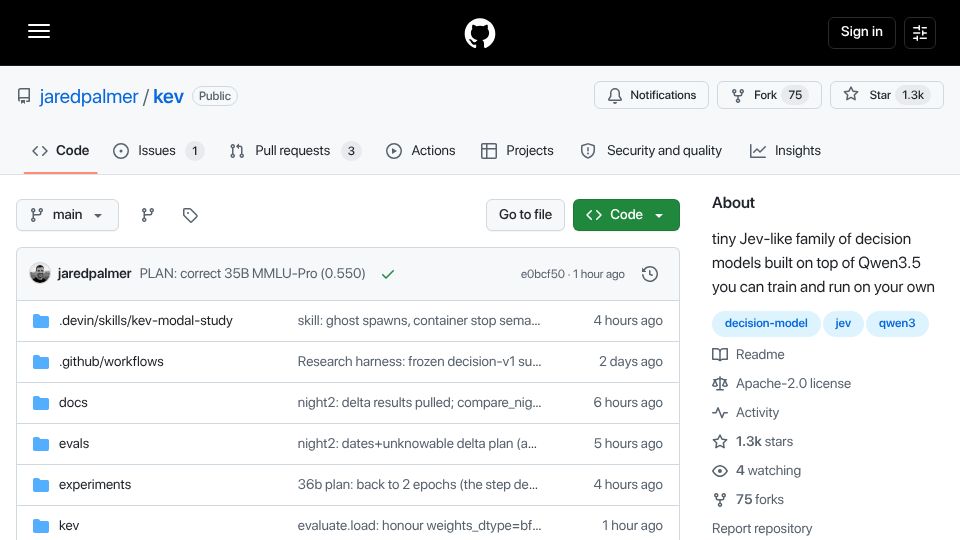Click the Report repository link
Image resolution: width=960 pixels, height=540 pixels.
[x=762, y=528]
